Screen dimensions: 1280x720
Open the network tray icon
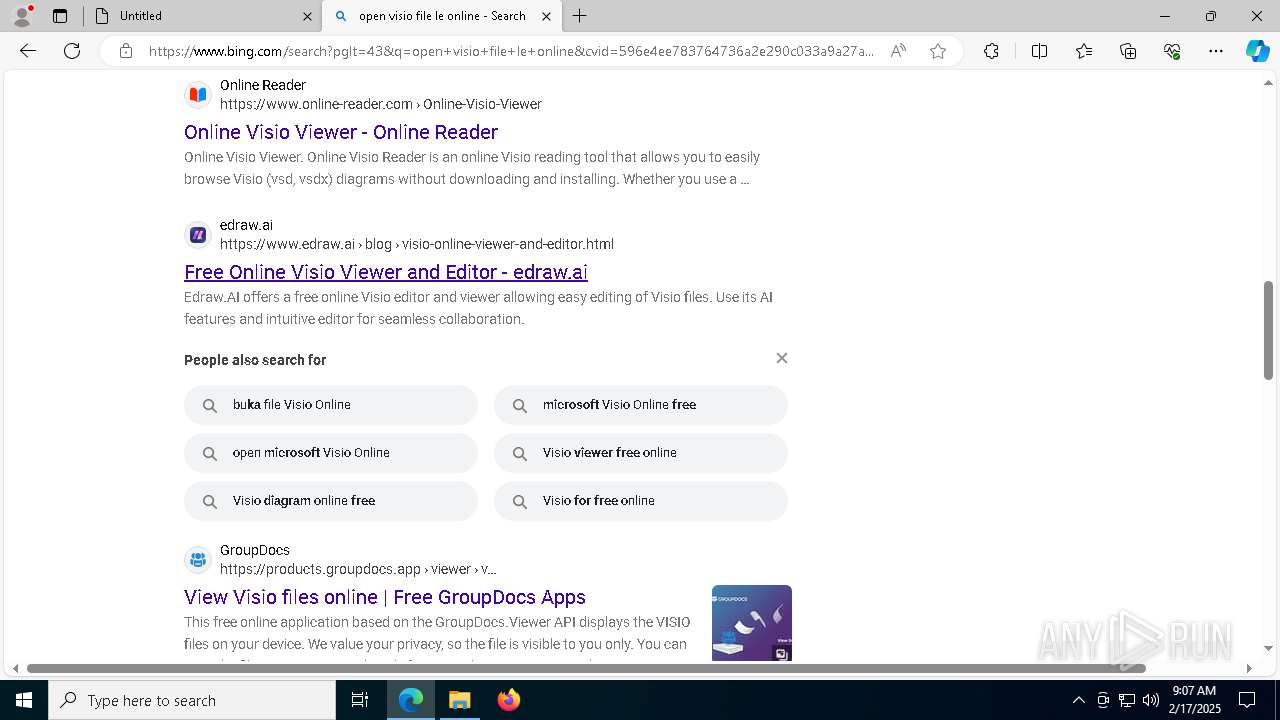(1127, 700)
